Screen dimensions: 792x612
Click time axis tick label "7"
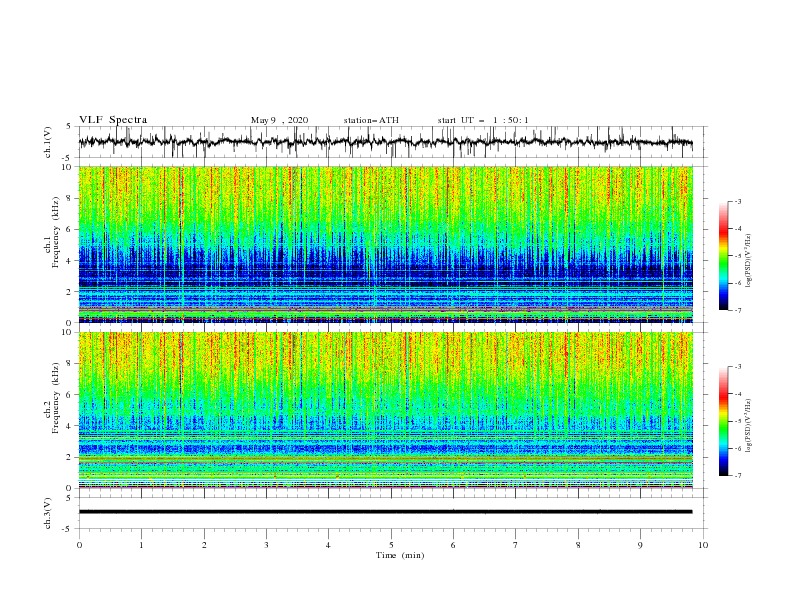pos(516,545)
